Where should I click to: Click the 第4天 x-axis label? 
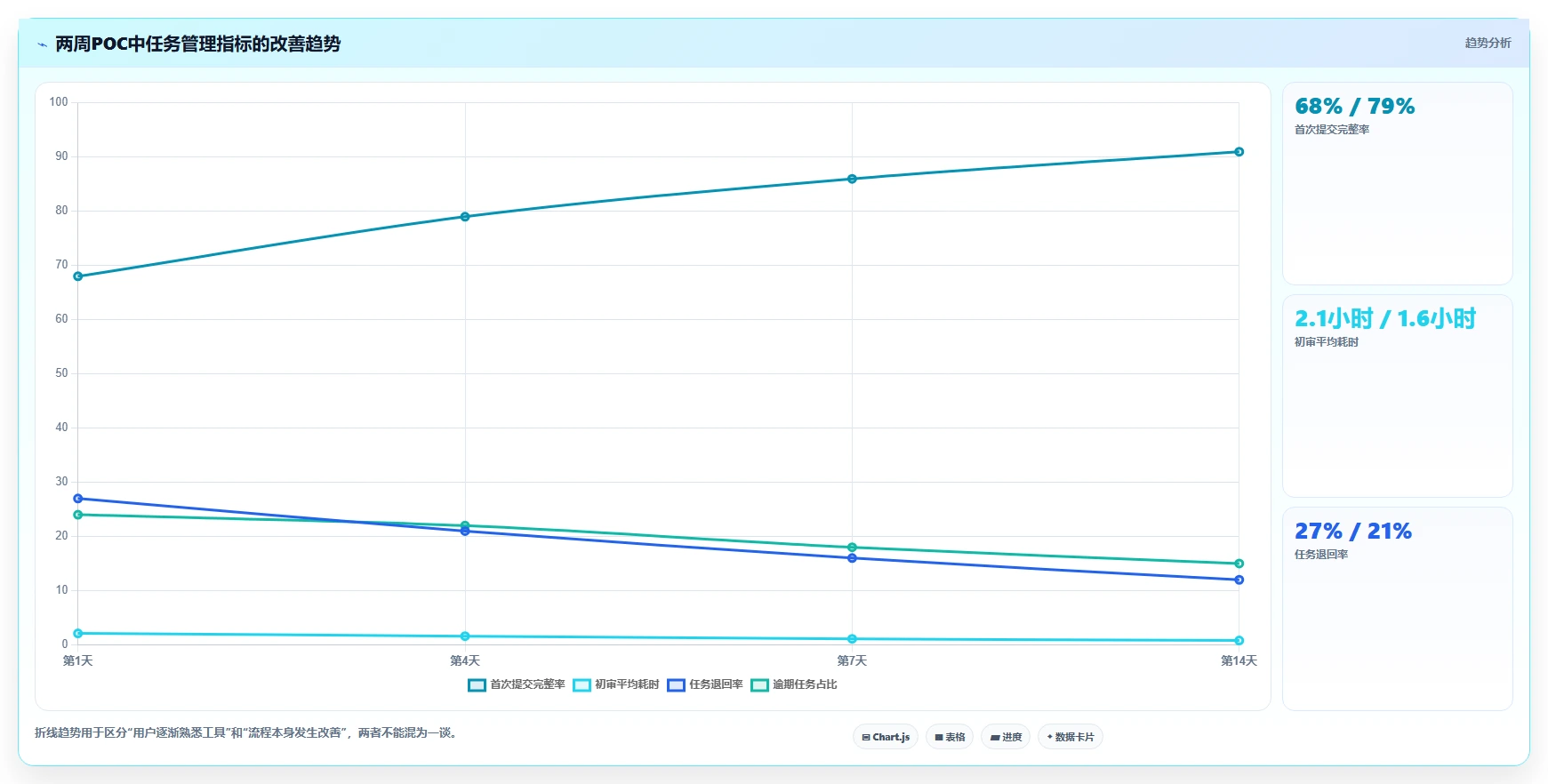(x=465, y=660)
